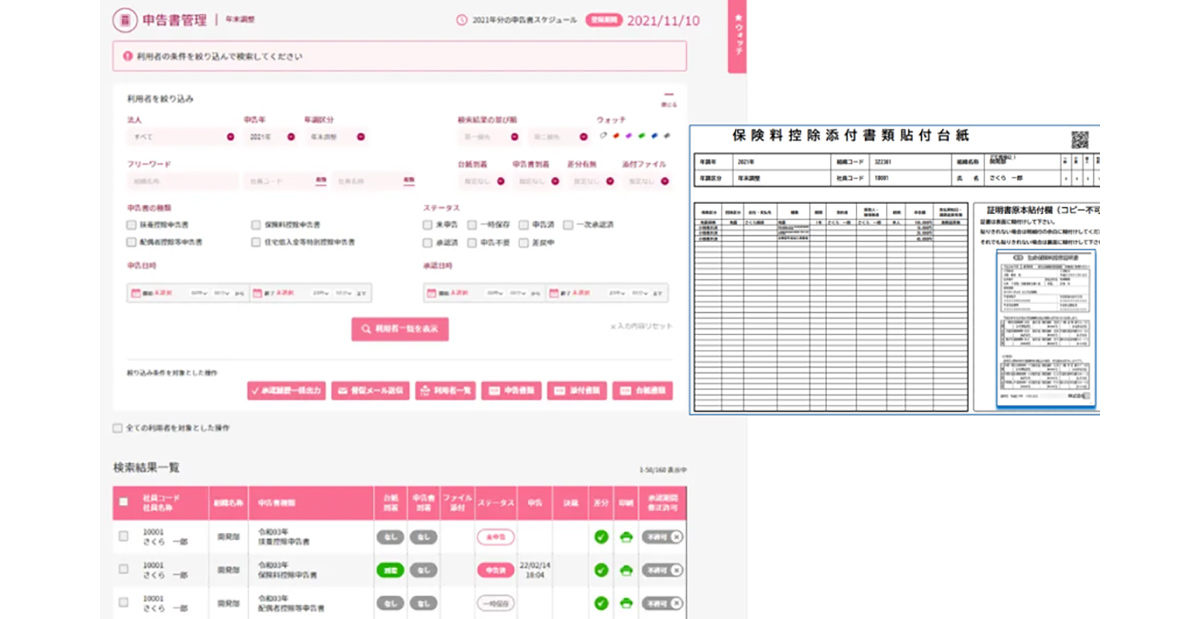Check the 申告済 status checkbox
The width and height of the screenshot is (1200, 619).
[x=525, y=226]
